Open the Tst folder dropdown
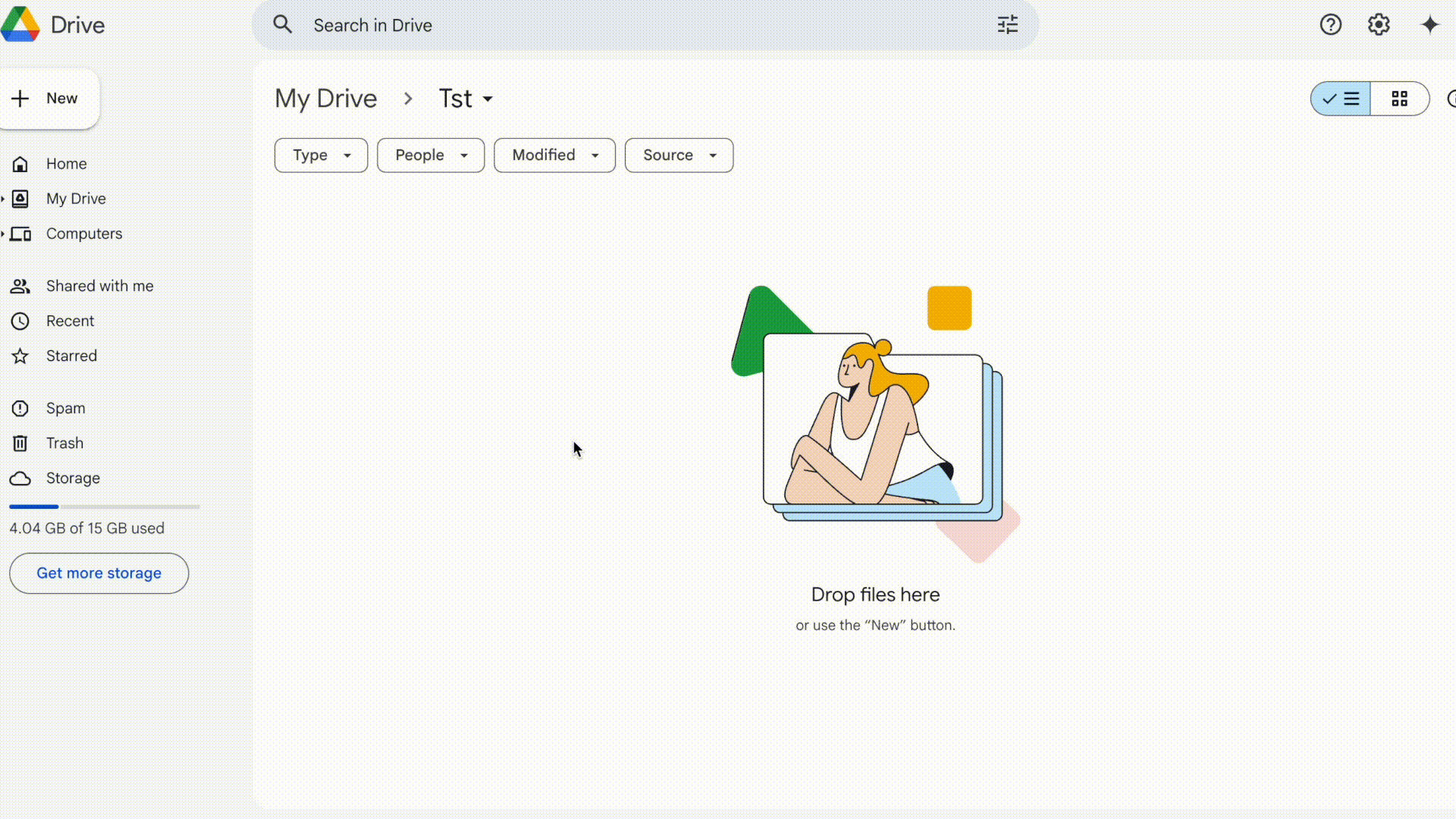This screenshot has width=1456, height=819. tap(466, 99)
